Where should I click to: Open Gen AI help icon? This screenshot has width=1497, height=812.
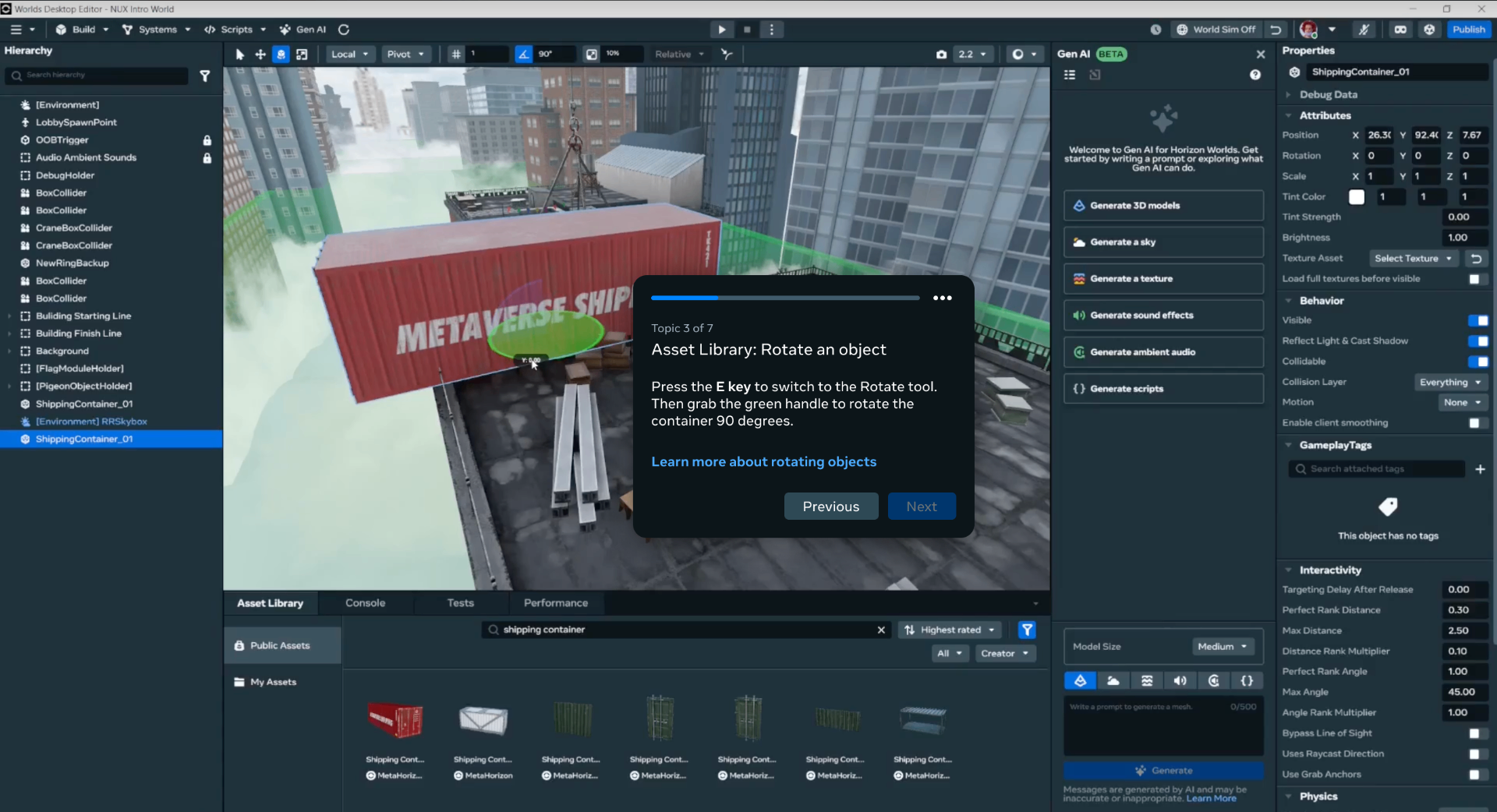[1255, 75]
